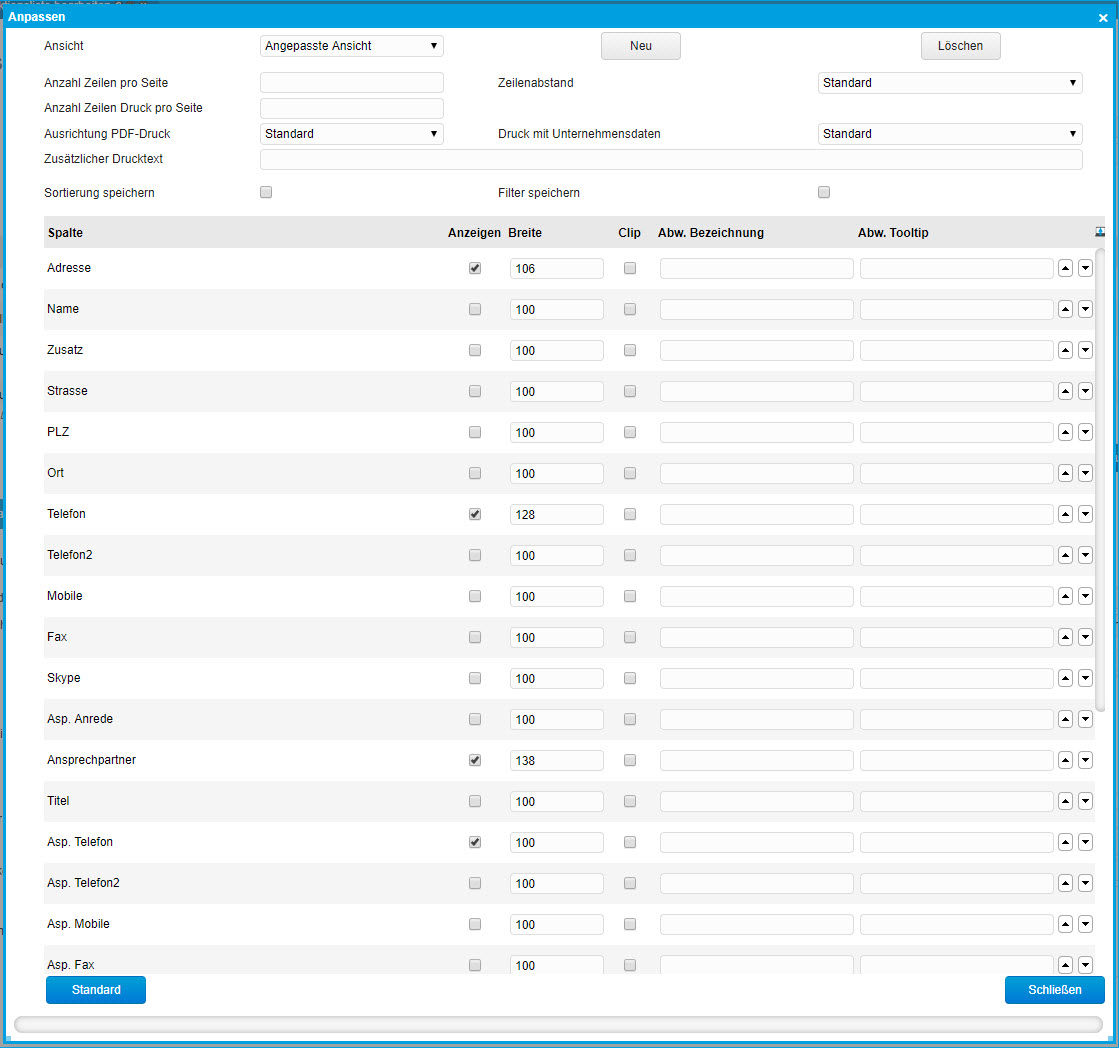Click the Anzeigen column header
The height and width of the screenshot is (1048, 1119).
pos(474,233)
